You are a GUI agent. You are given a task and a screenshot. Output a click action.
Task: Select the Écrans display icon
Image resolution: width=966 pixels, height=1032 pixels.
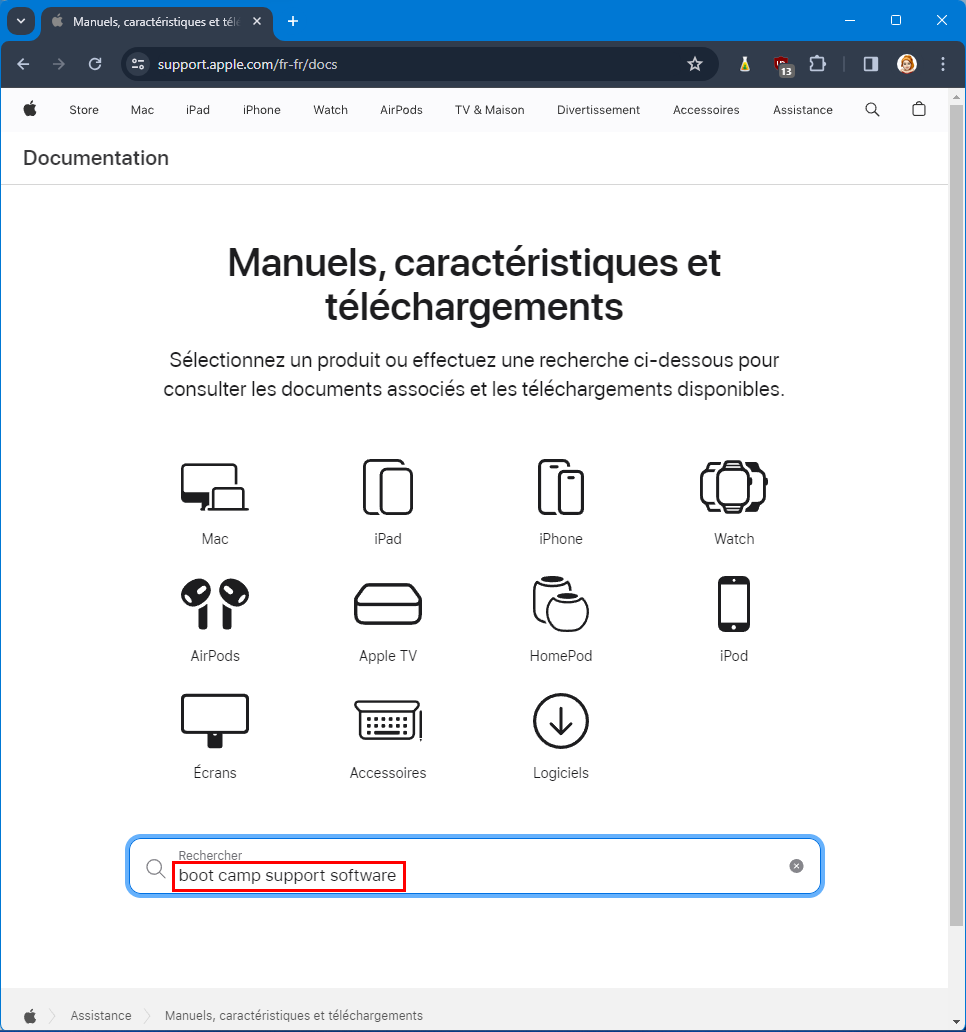215,721
